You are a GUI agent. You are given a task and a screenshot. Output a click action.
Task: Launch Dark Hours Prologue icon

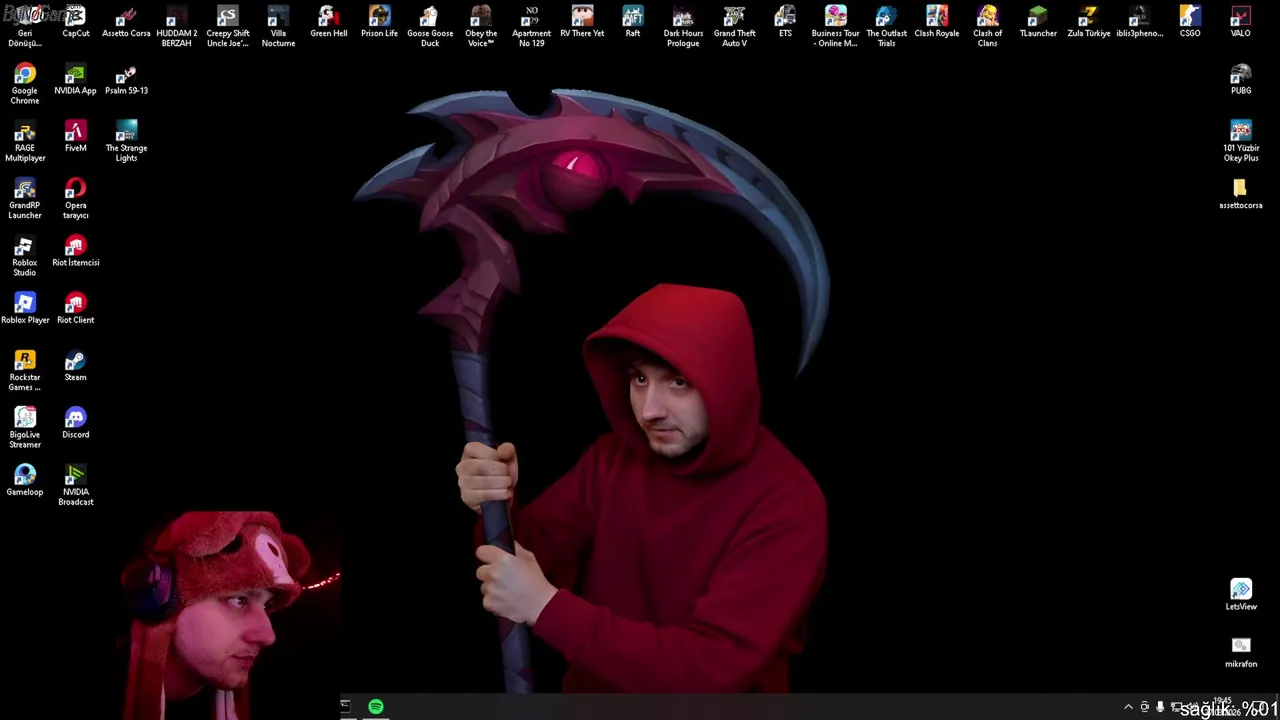(x=683, y=27)
